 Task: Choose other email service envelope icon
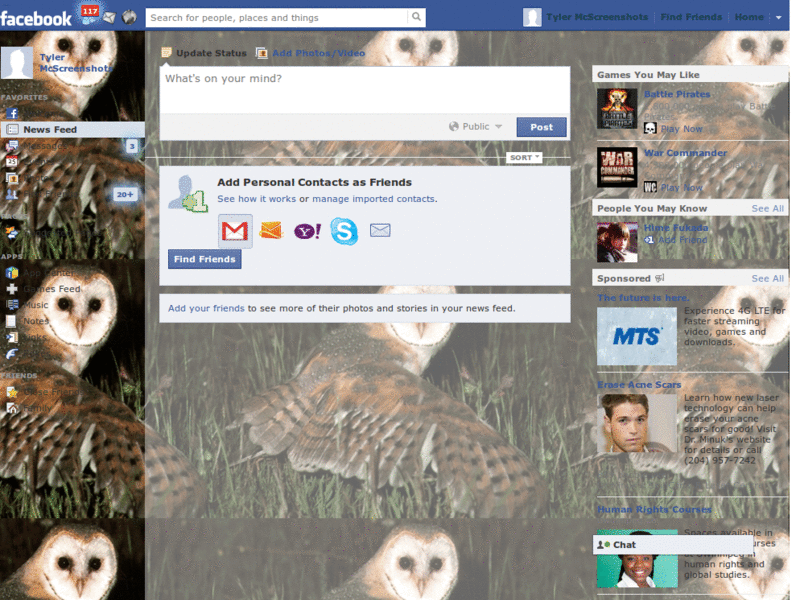click(380, 230)
